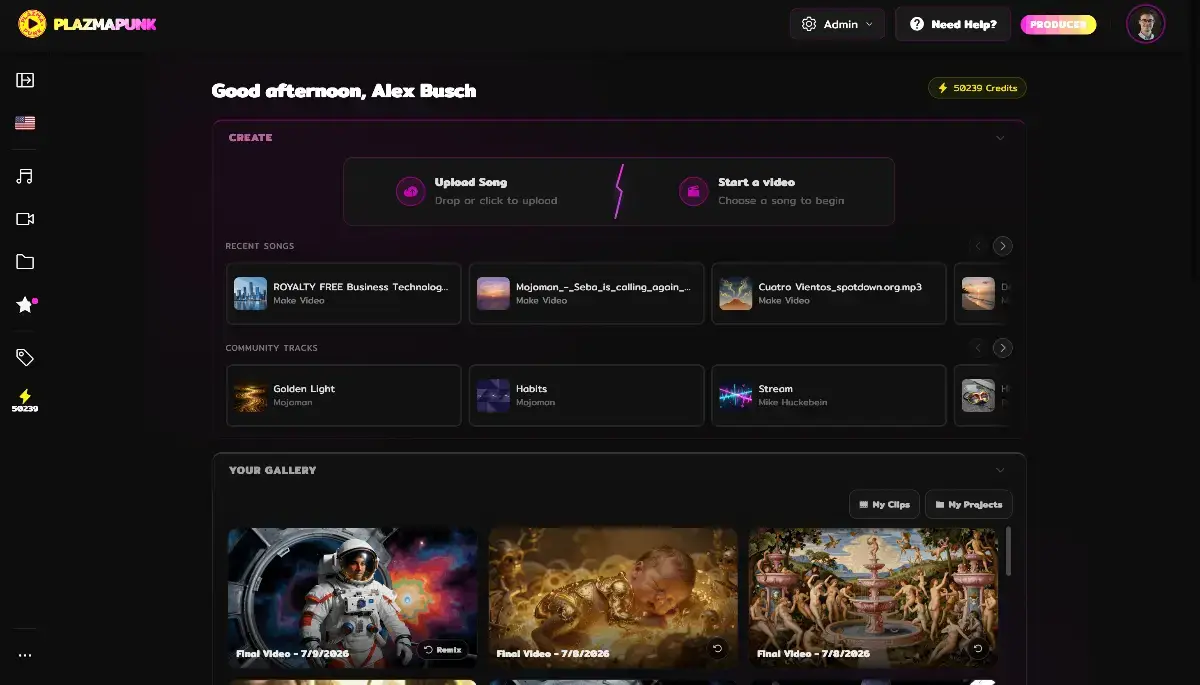Viewport: 1200px width, 685px height.
Task: Open the fountain painting Final Video thumbnail
Action: tap(874, 598)
